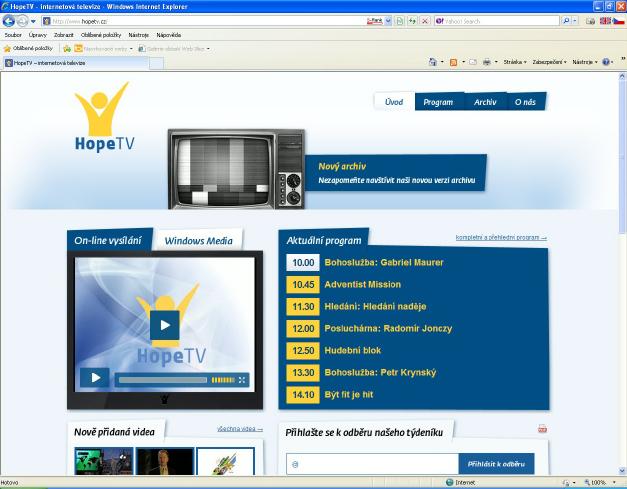Open the Nápověda menu
627x489 pixels.
click(168, 35)
